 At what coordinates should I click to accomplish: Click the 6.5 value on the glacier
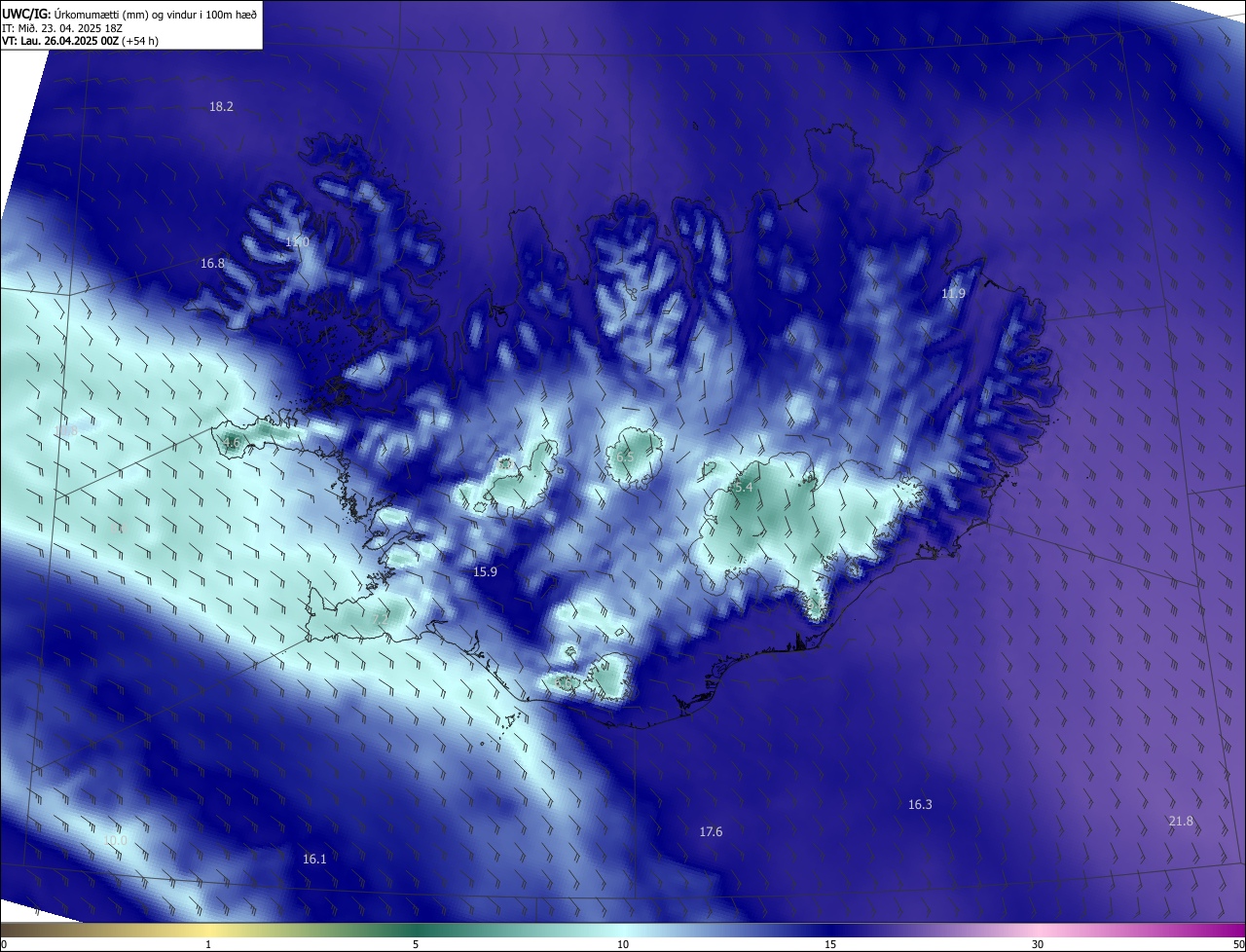point(624,457)
